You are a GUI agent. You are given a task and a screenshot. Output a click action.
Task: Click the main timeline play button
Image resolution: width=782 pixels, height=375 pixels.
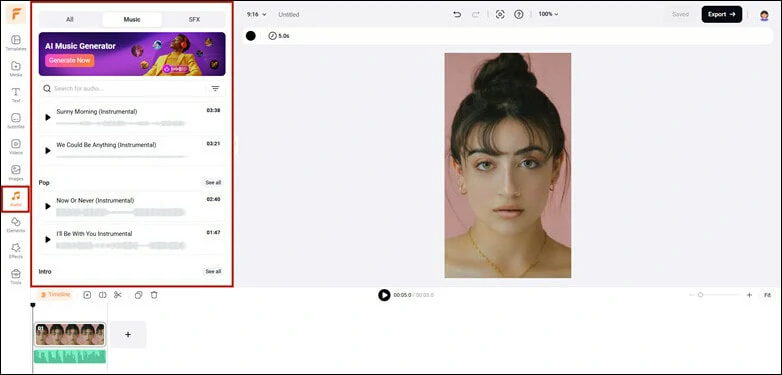coord(384,295)
